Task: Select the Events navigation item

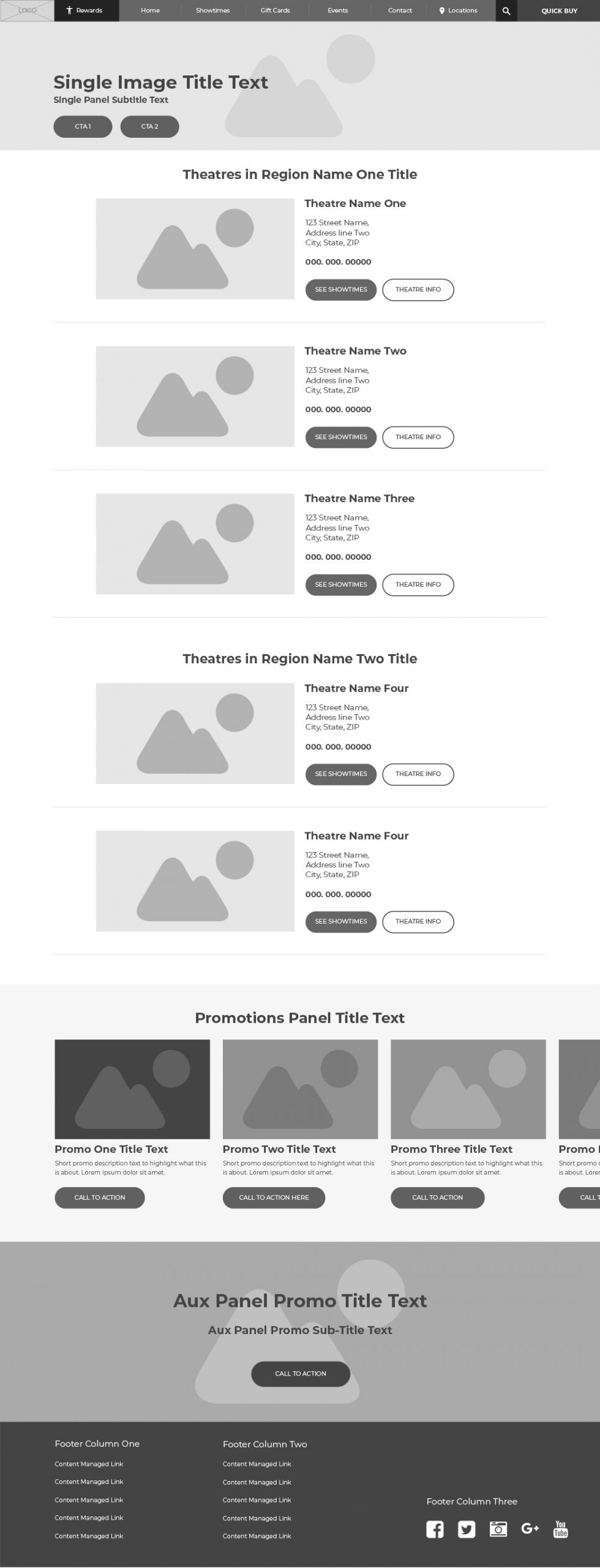Action: point(338,11)
